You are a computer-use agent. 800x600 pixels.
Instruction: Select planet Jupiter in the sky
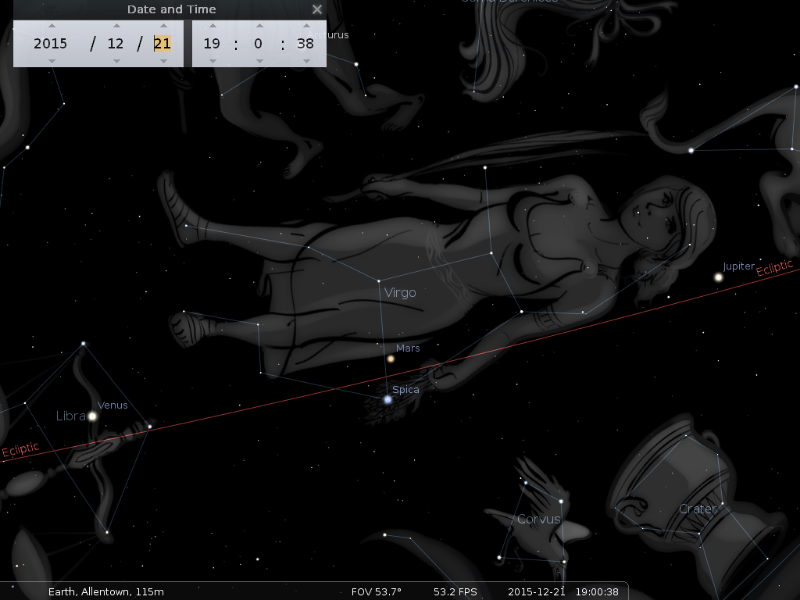tap(718, 277)
